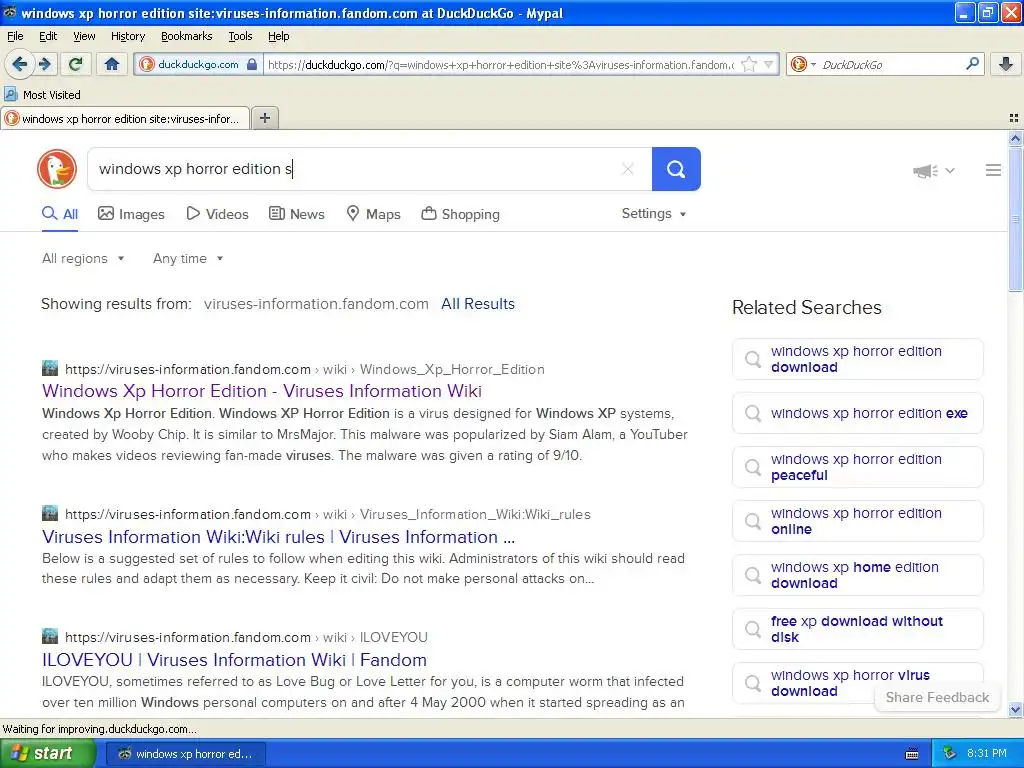Screen dimensions: 1024x768
Task: Click the search magnifier in toolbar search box
Action: 972,63
